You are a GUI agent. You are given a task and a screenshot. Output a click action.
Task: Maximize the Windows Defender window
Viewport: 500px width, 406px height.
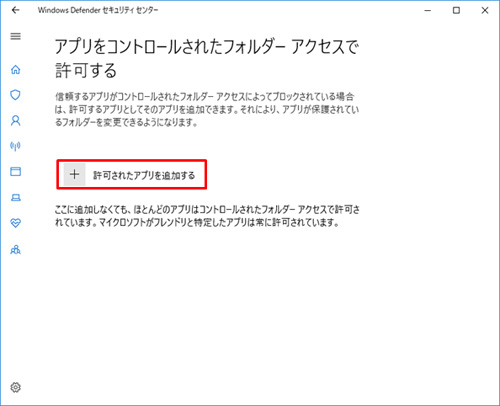click(456, 10)
